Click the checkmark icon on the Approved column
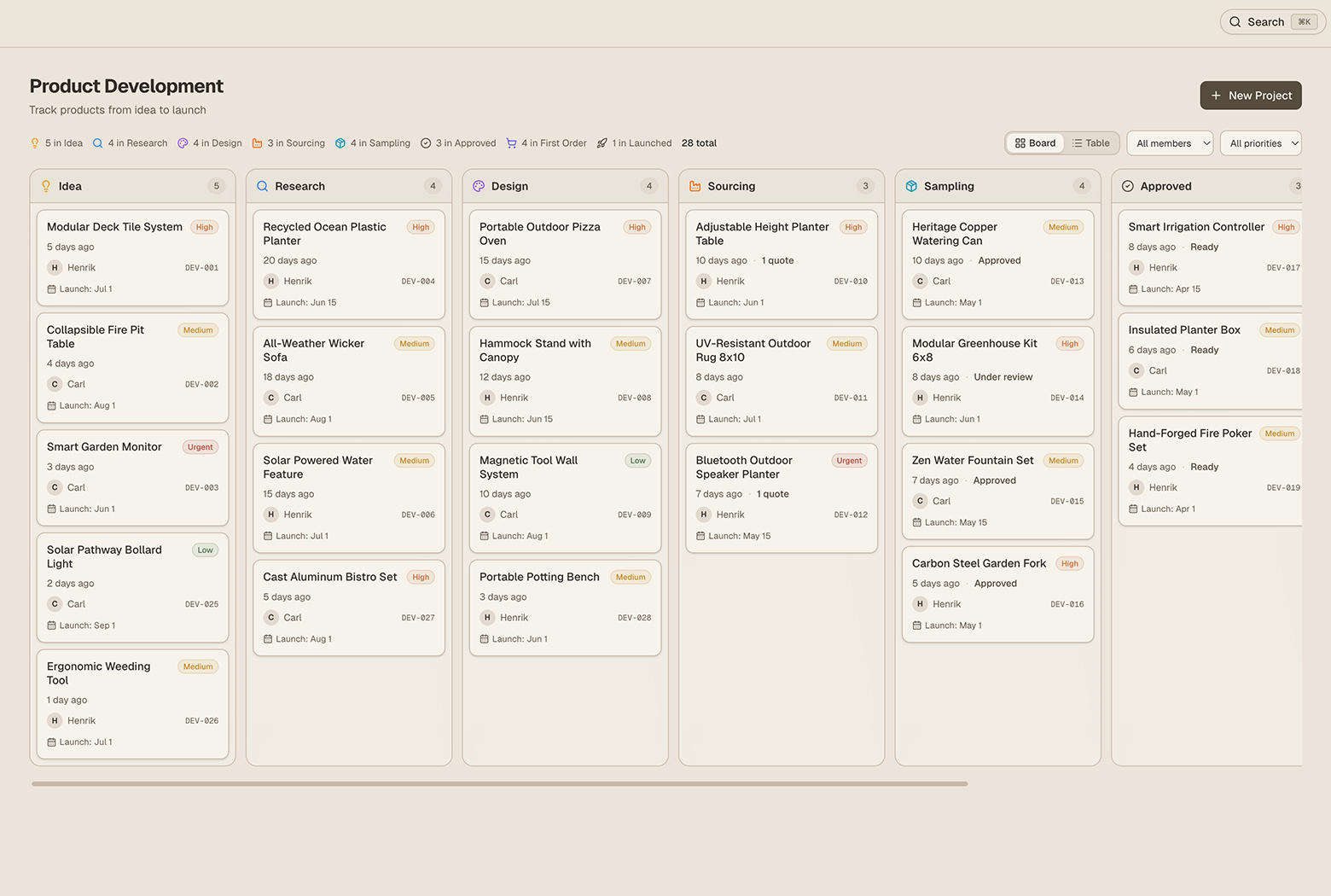The height and width of the screenshot is (896, 1331). (x=1127, y=186)
